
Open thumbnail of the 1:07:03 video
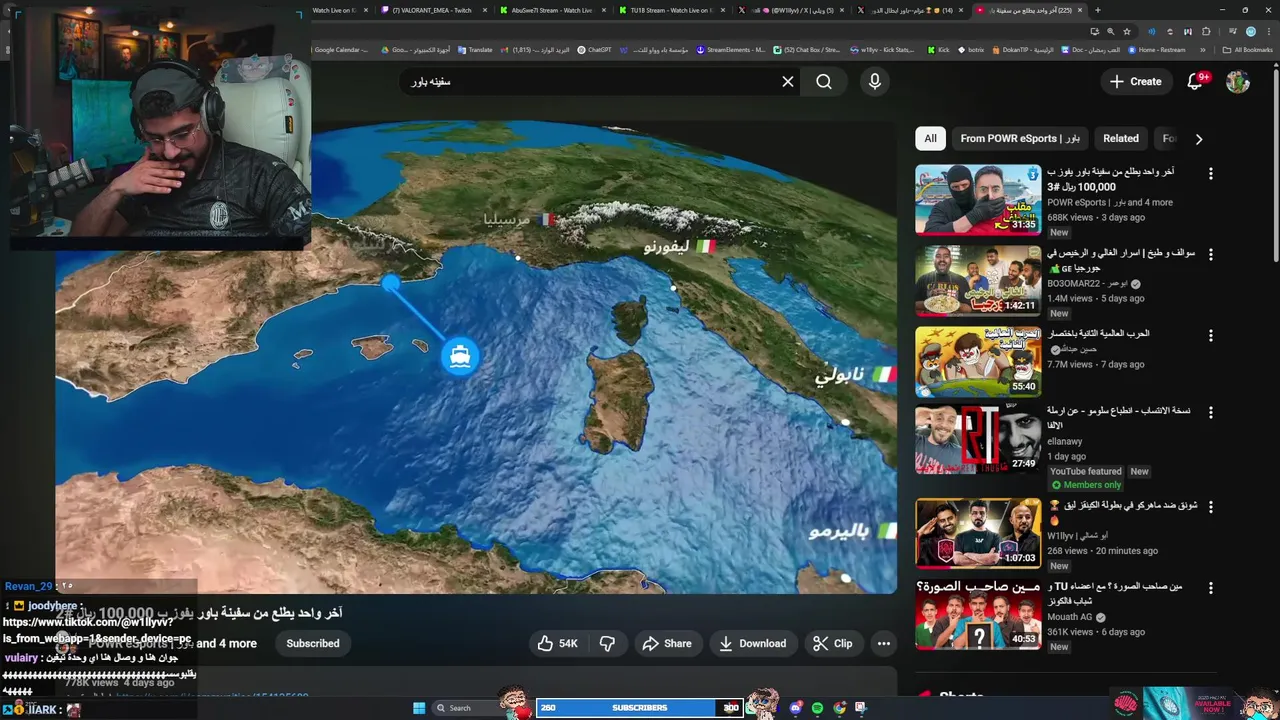coord(978,533)
